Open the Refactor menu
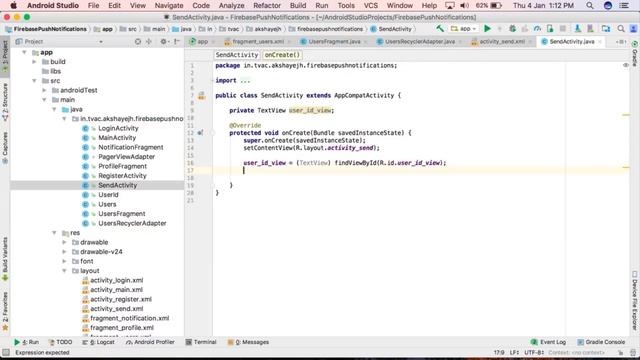 [267, 5]
